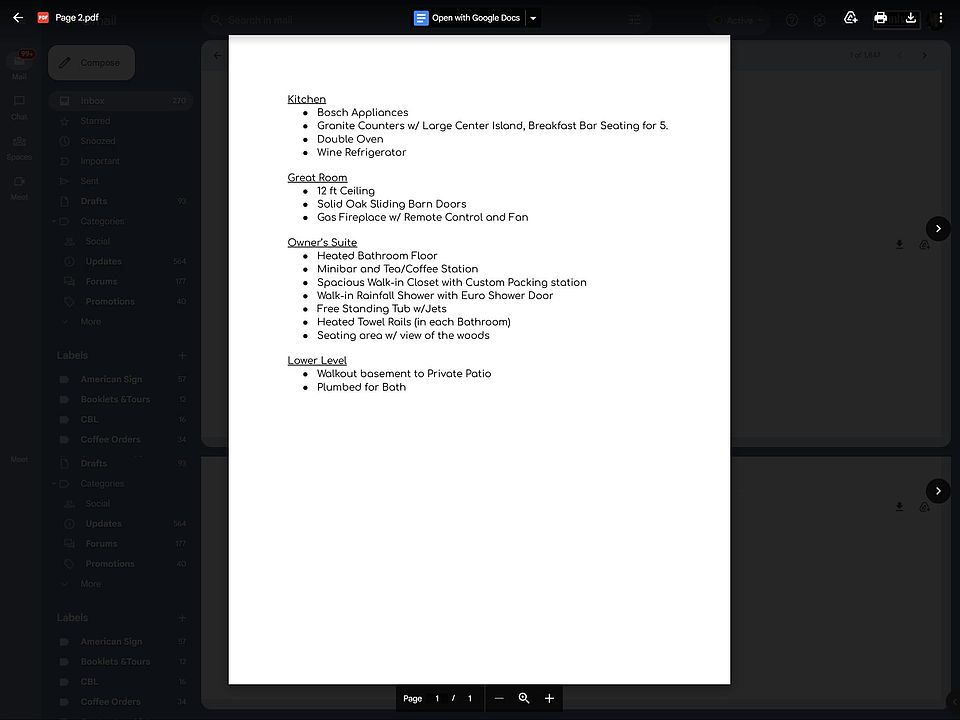Zoom out using the minus icon
Screen dimensions: 960x720
coord(499,698)
